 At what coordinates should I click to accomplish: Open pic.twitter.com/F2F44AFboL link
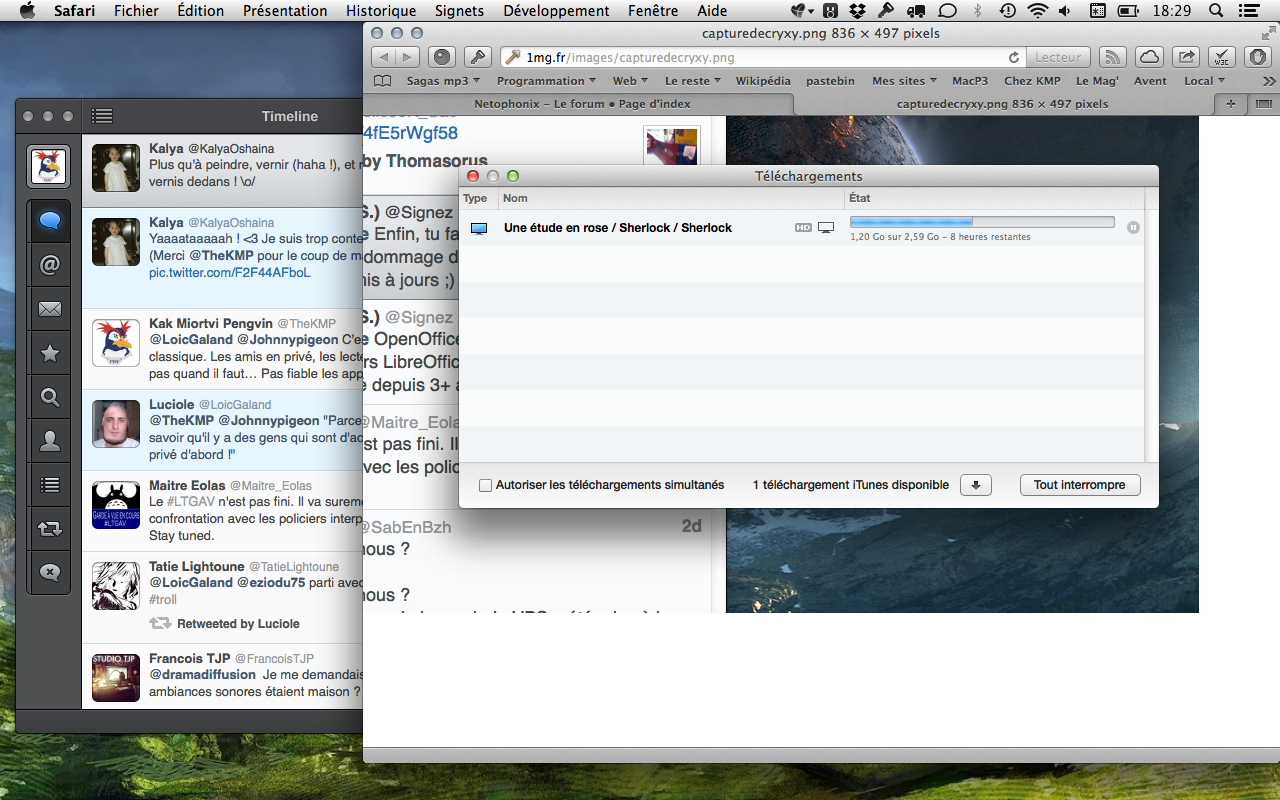229,272
